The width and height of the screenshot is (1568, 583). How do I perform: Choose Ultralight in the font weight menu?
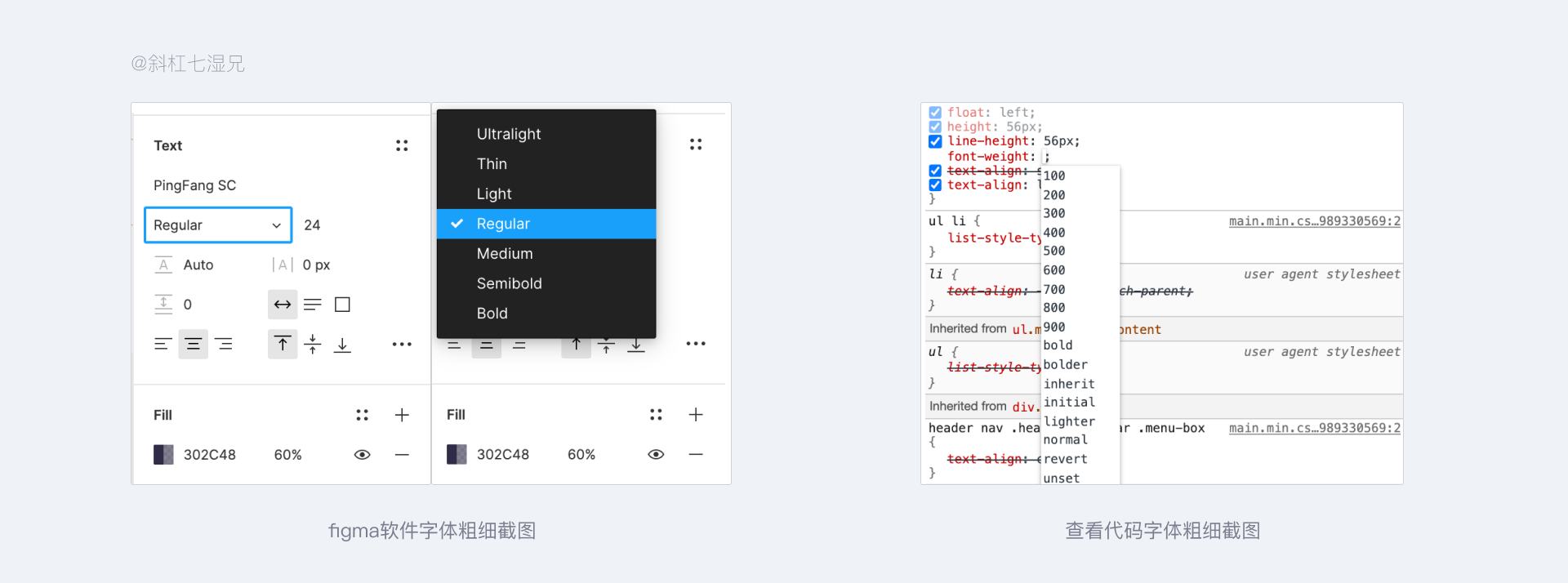point(508,134)
